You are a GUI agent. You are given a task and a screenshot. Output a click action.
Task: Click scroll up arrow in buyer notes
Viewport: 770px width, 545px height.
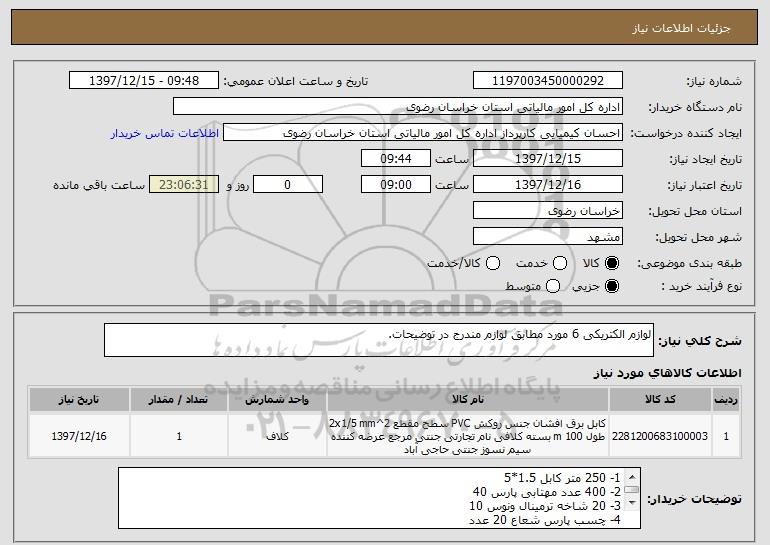tap(632, 477)
